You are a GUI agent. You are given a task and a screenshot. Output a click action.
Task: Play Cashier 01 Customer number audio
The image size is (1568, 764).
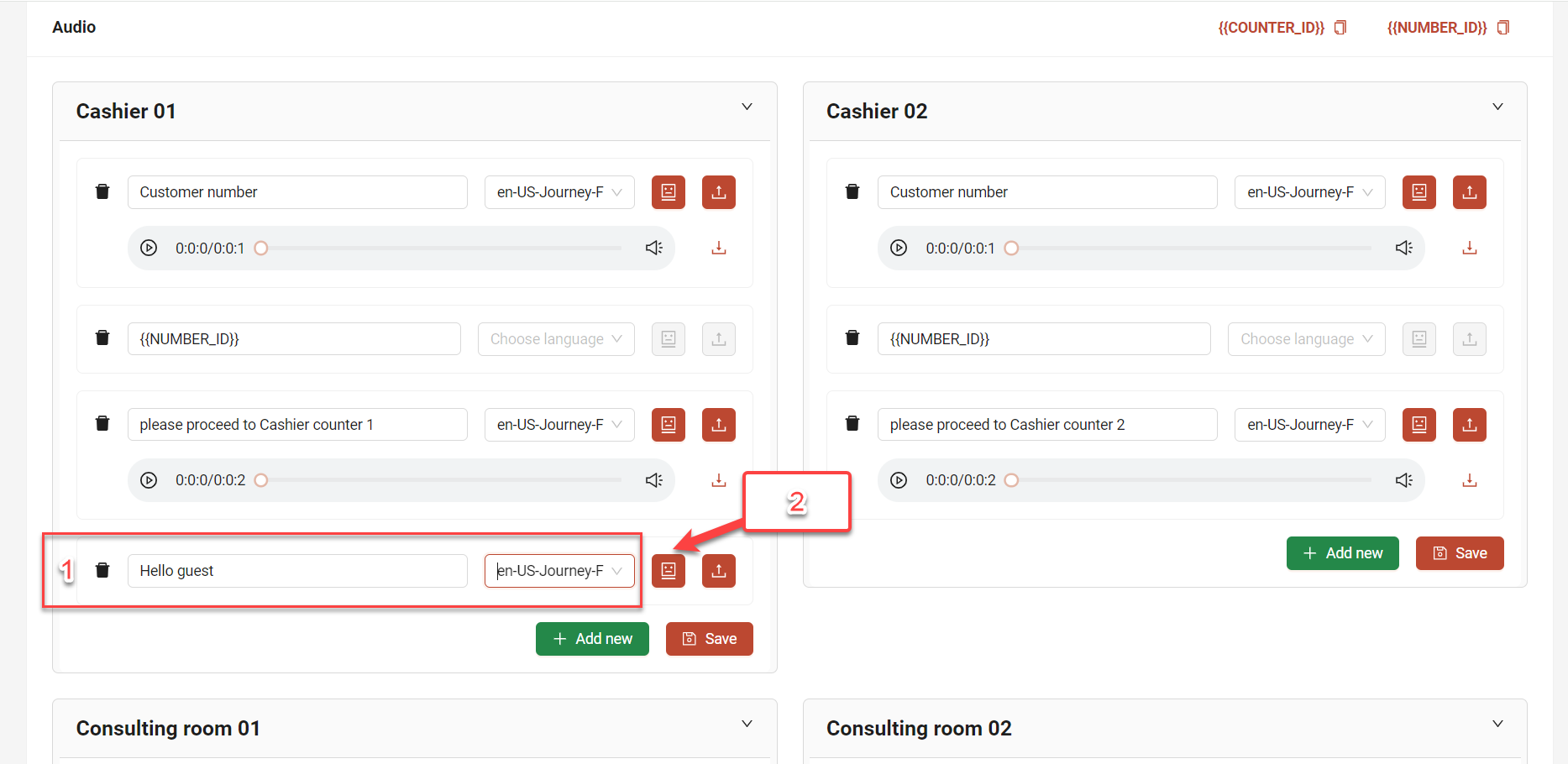(x=149, y=248)
